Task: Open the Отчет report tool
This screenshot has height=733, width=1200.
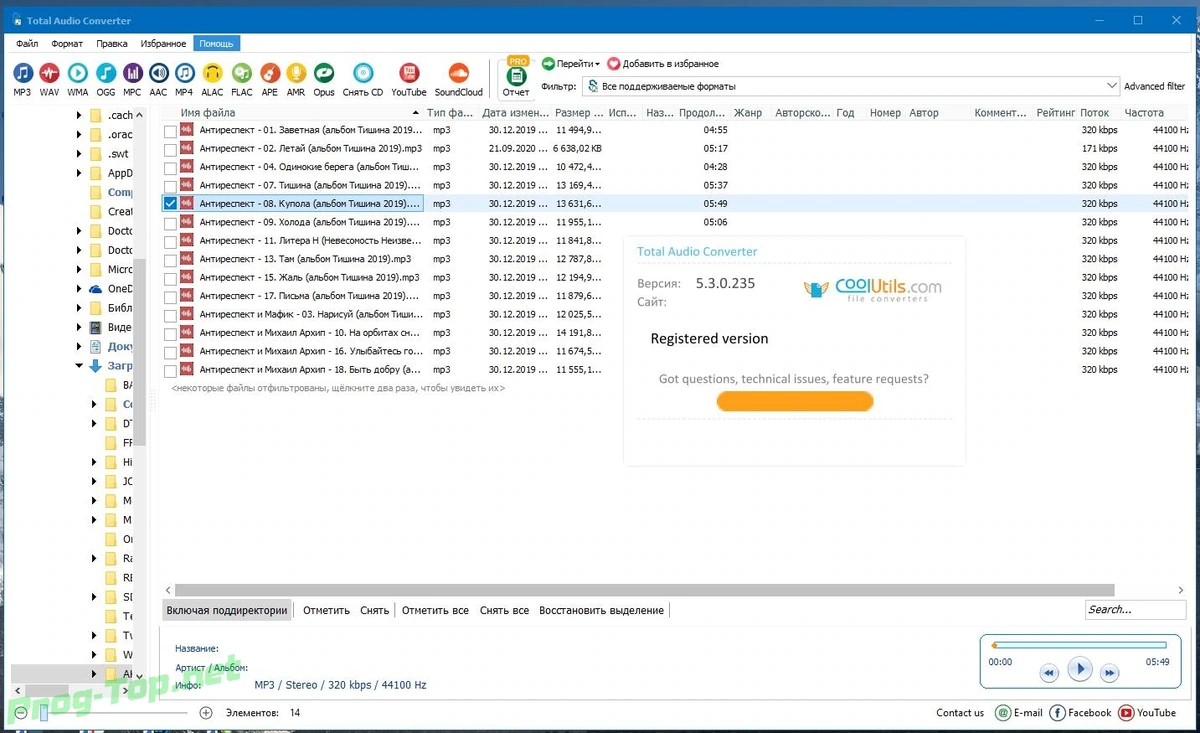Action: coord(516,76)
